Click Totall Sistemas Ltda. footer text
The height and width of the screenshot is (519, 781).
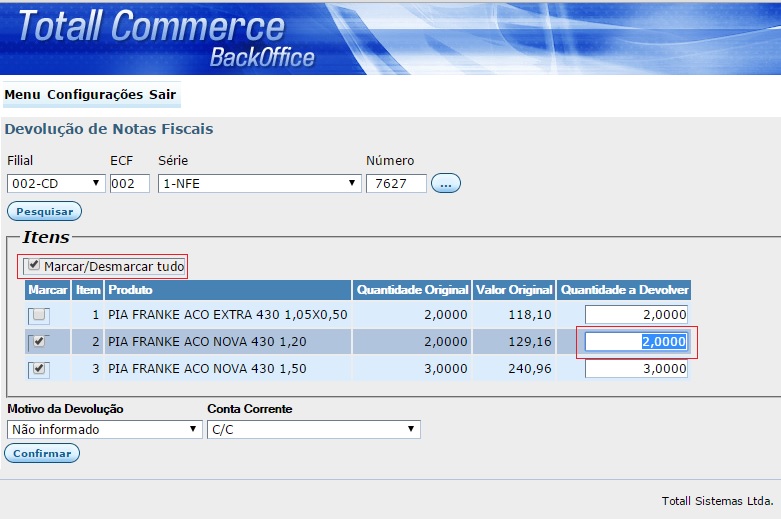[717, 501]
